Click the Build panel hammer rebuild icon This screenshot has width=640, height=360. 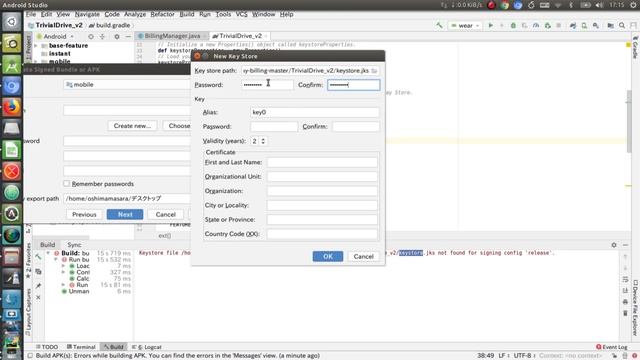pos(38,257)
